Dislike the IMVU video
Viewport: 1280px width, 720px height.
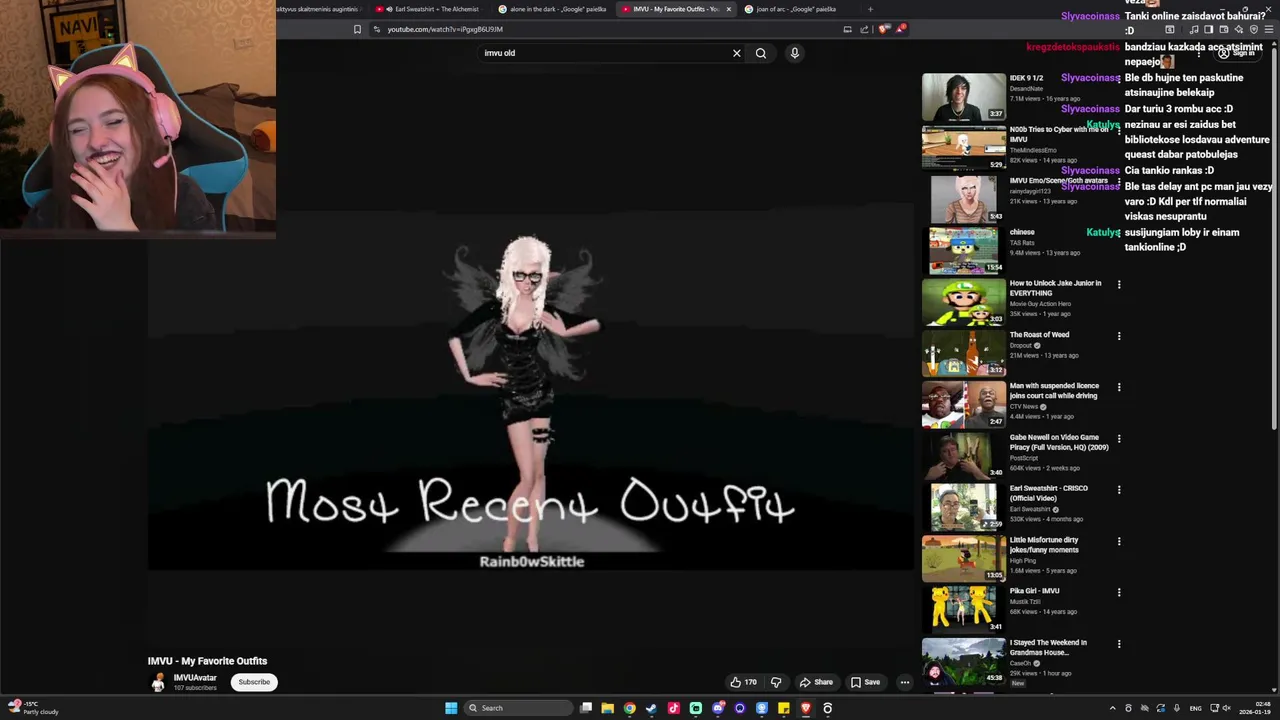tap(776, 682)
